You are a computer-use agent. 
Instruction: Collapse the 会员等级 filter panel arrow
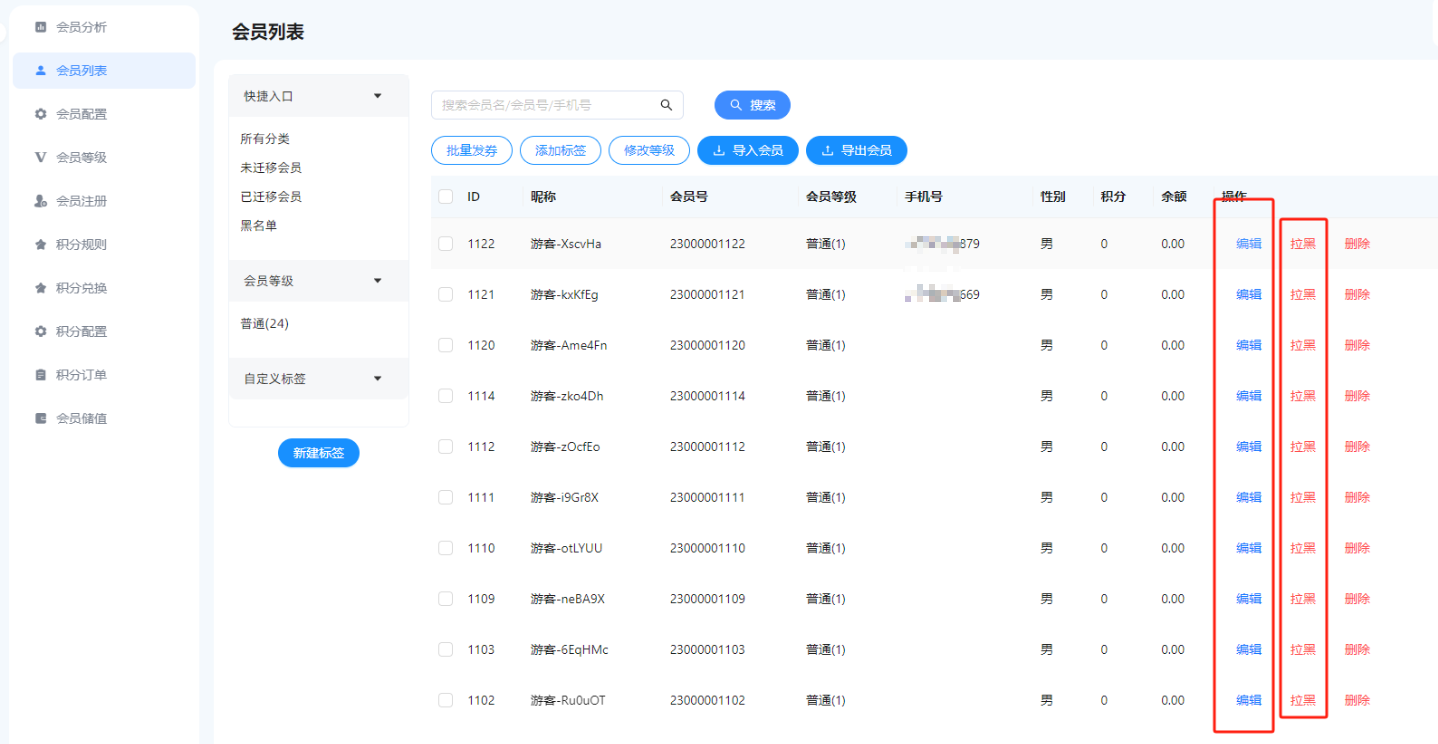coord(378,281)
